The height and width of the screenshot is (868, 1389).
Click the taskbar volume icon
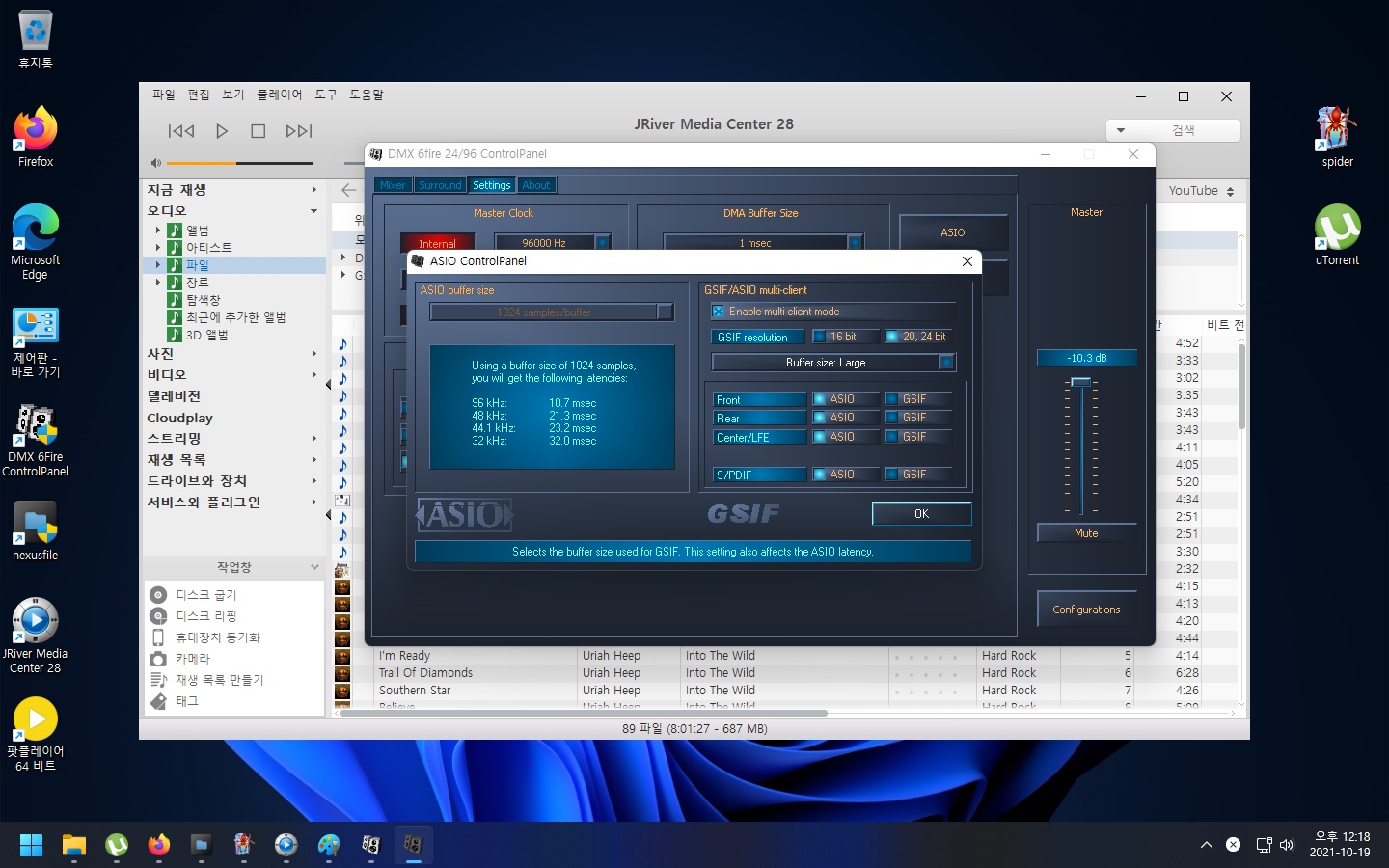pyautogui.click(x=1287, y=845)
